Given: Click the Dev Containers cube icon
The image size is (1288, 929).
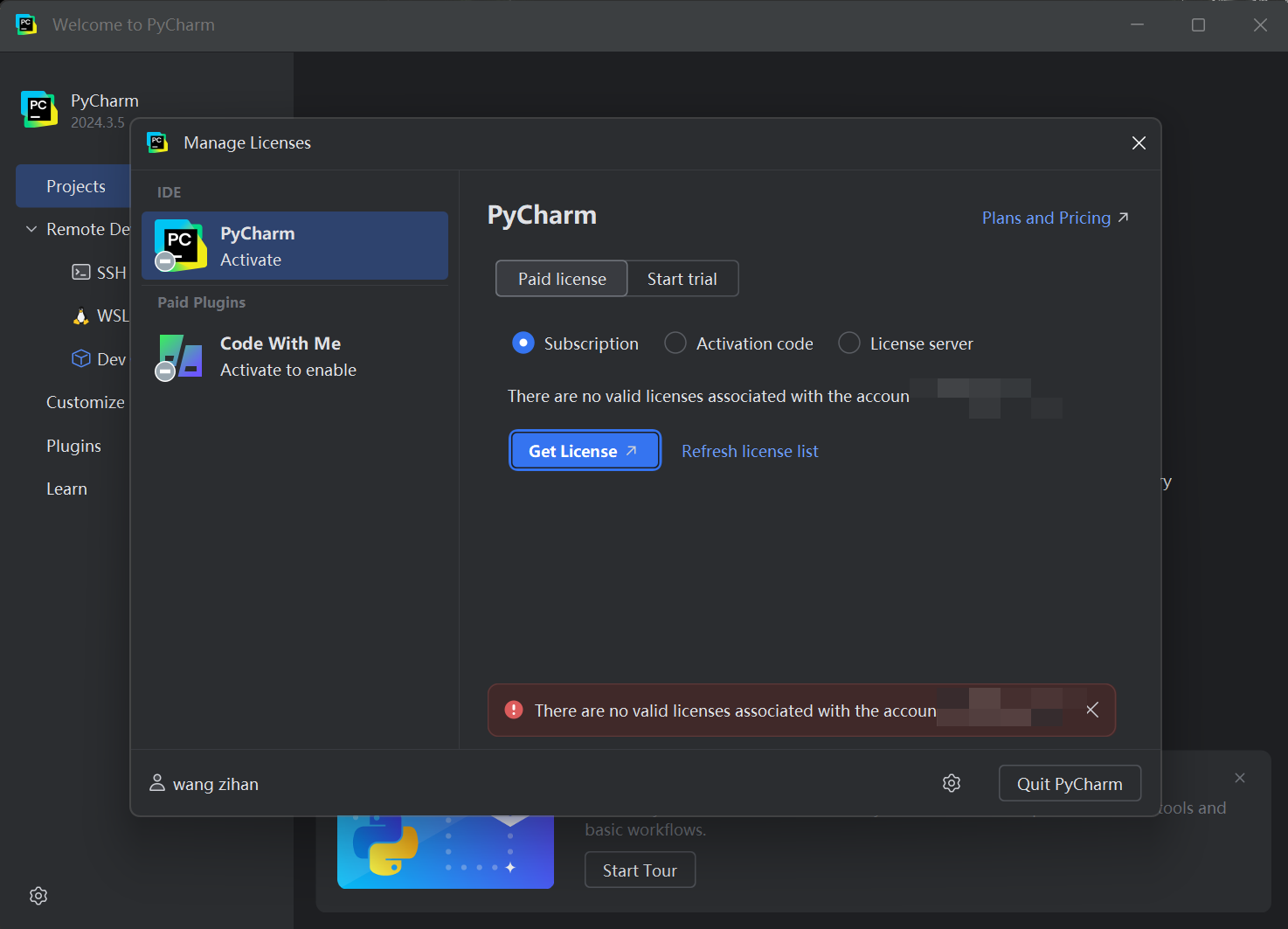Looking at the screenshot, I should 81,358.
